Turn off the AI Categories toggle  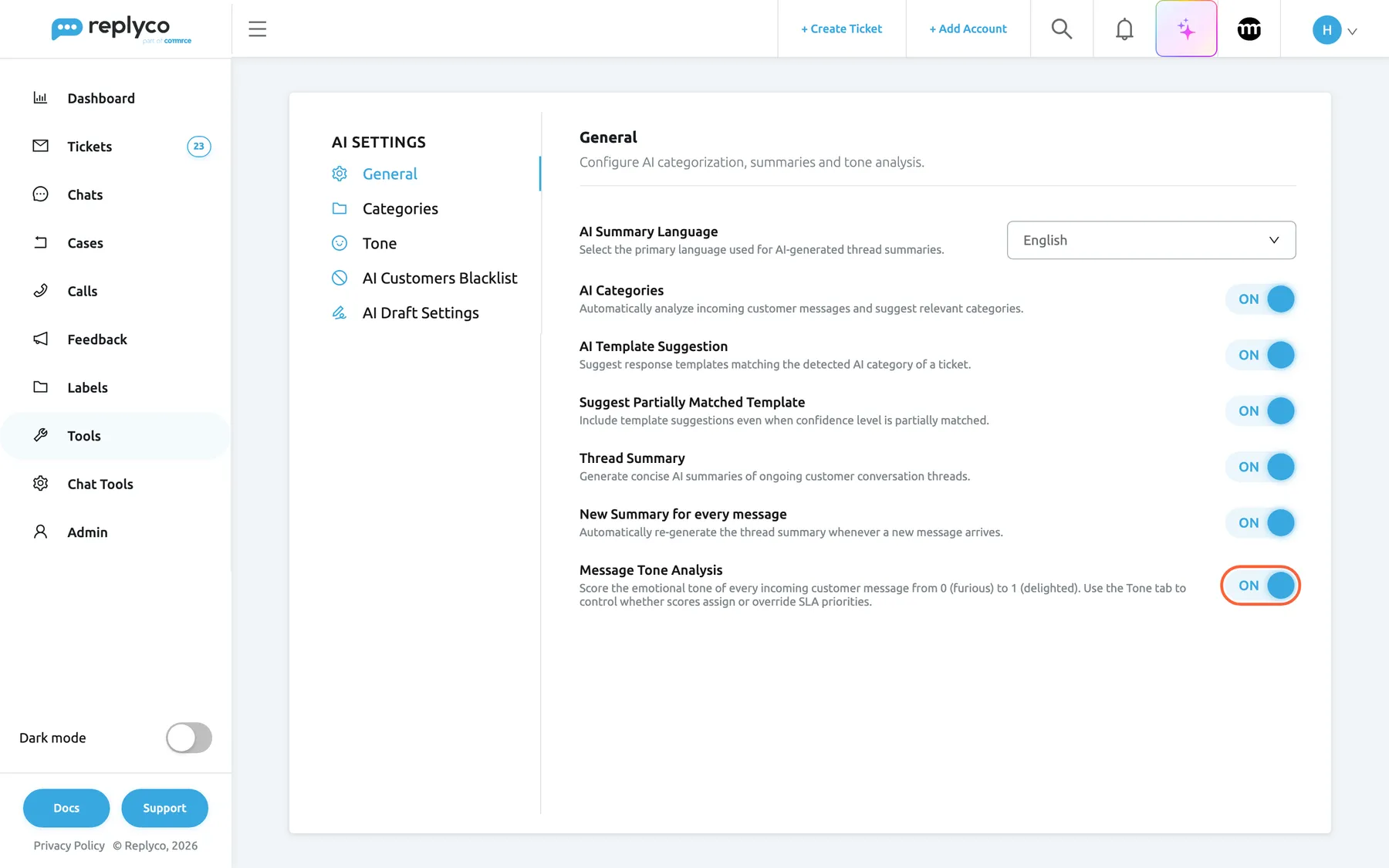[x=1260, y=299]
